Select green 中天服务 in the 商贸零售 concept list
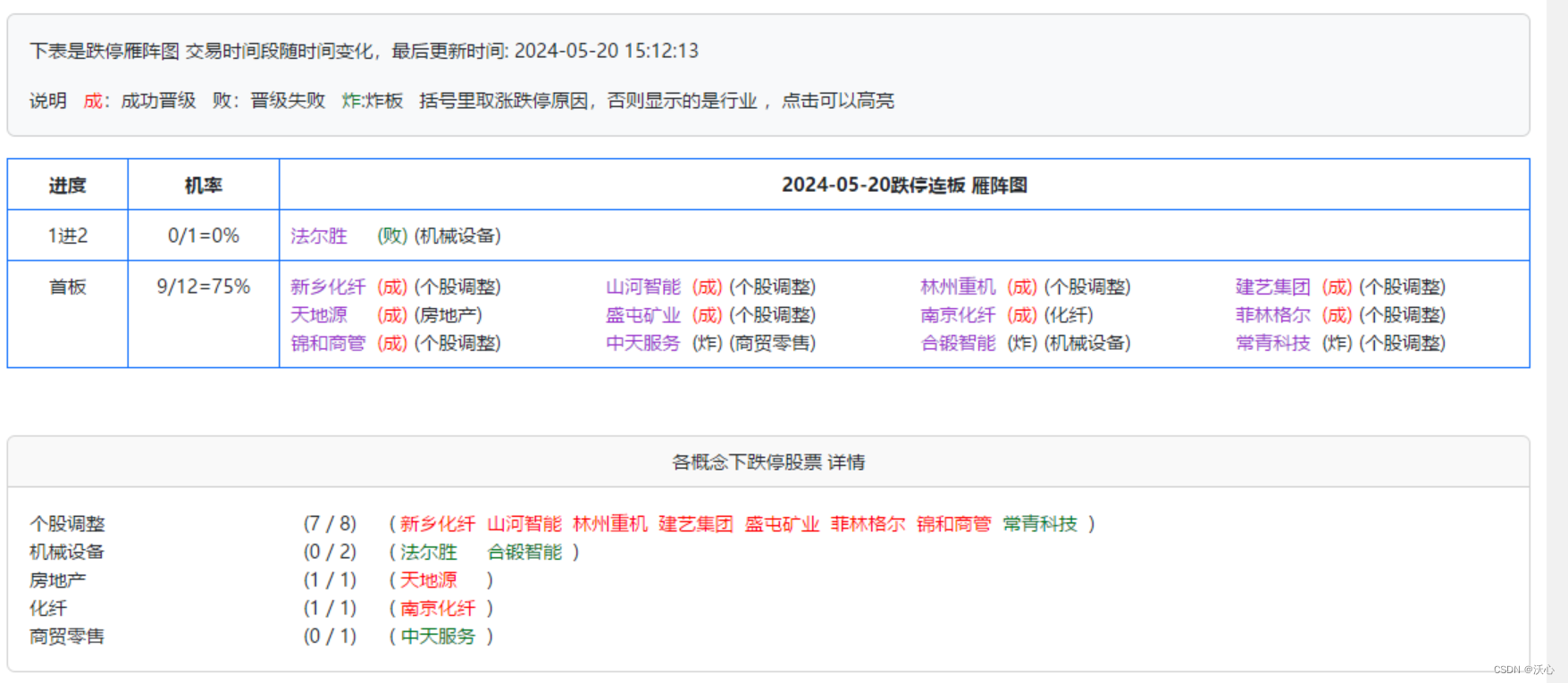 pyautogui.click(x=438, y=637)
